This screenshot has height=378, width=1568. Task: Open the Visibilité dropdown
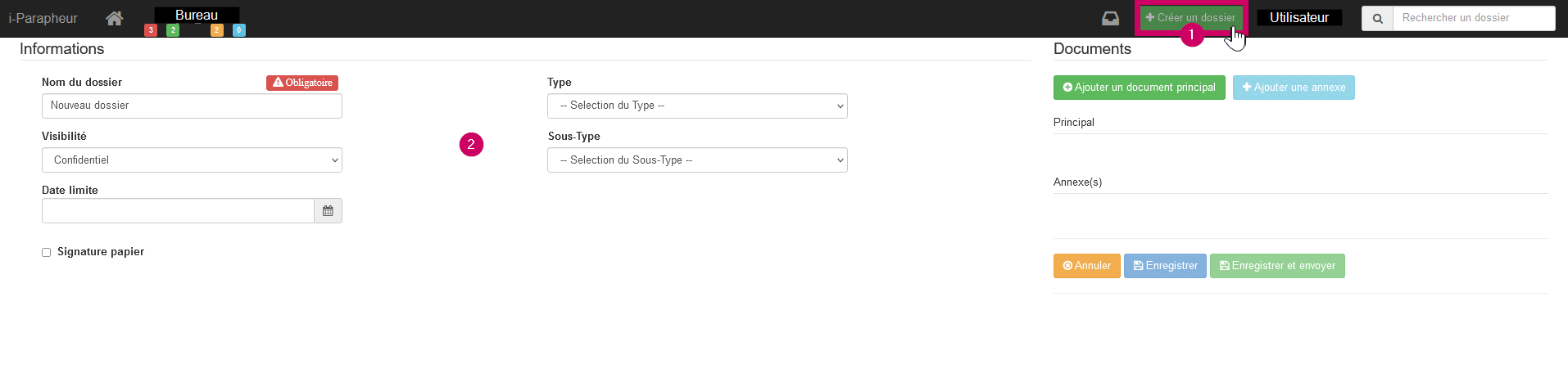tap(192, 160)
